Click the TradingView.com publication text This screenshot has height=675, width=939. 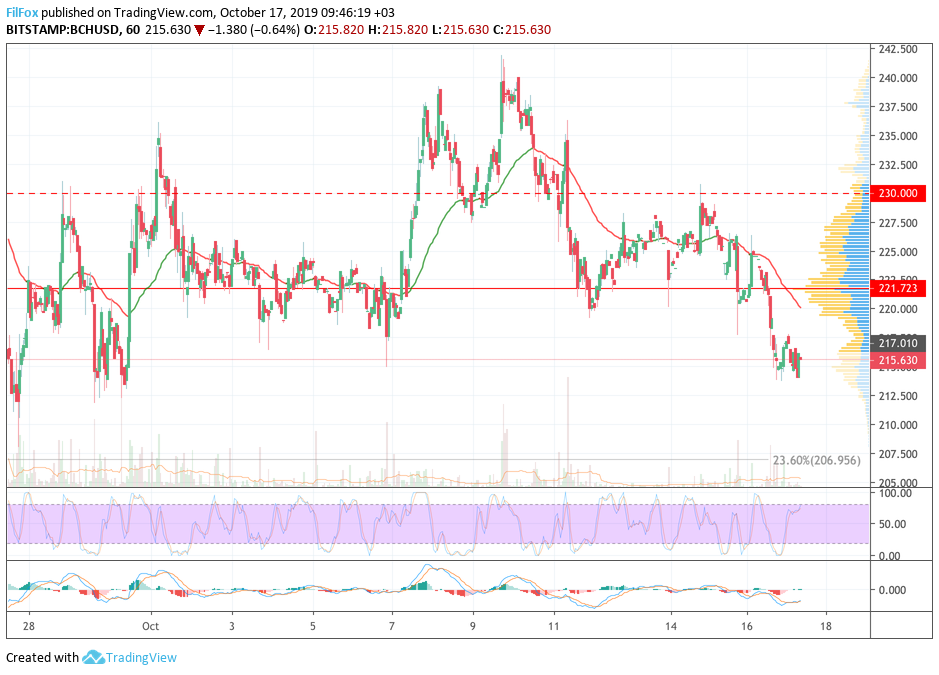pyautogui.click(x=163, y=13)
